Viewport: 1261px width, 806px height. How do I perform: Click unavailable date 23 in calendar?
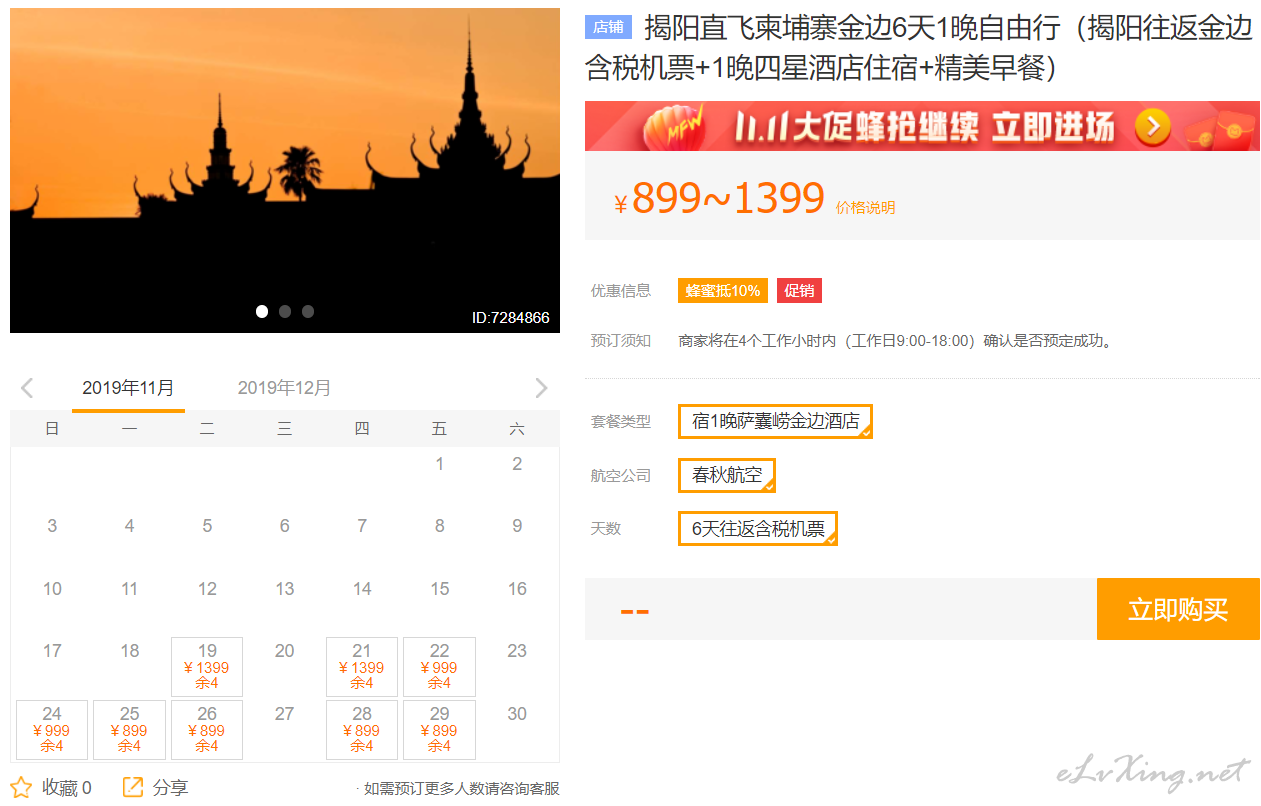(x=517, y=651)
